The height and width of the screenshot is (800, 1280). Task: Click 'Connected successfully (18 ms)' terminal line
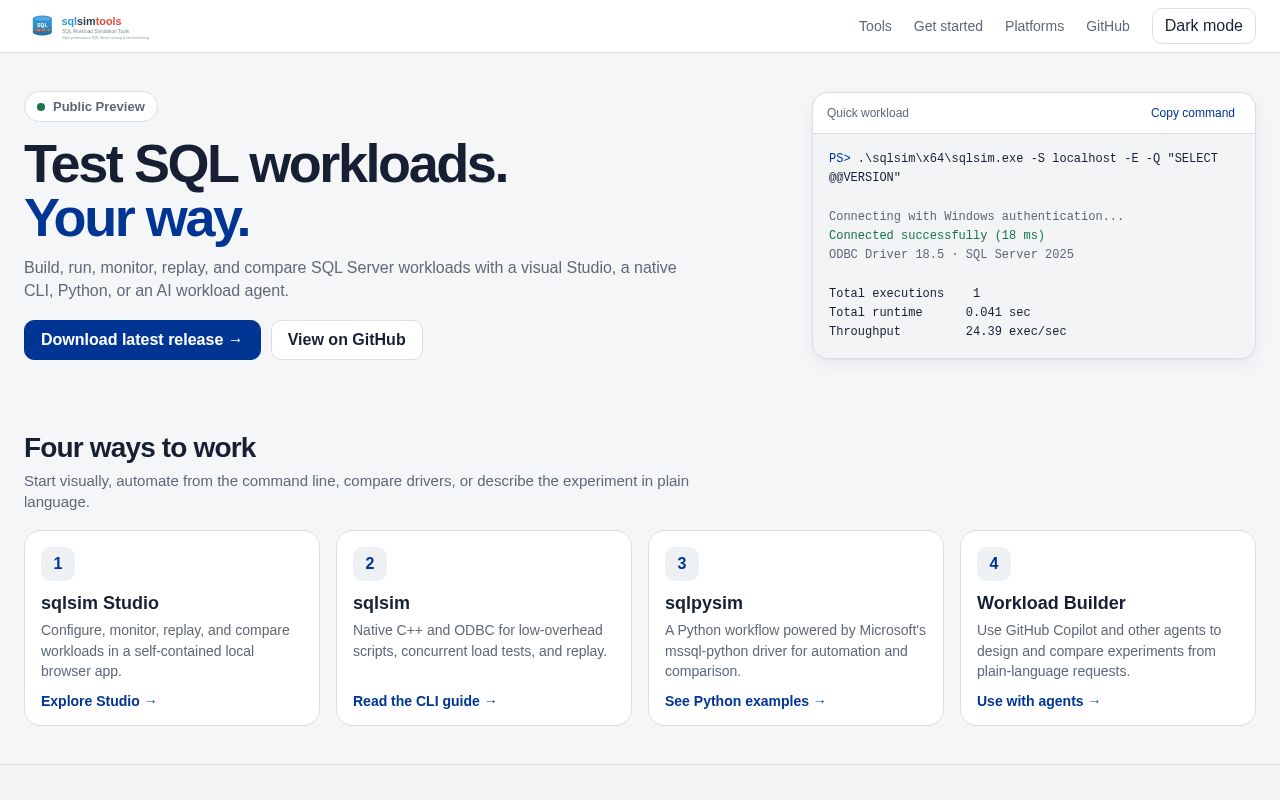tap(937, 236)
